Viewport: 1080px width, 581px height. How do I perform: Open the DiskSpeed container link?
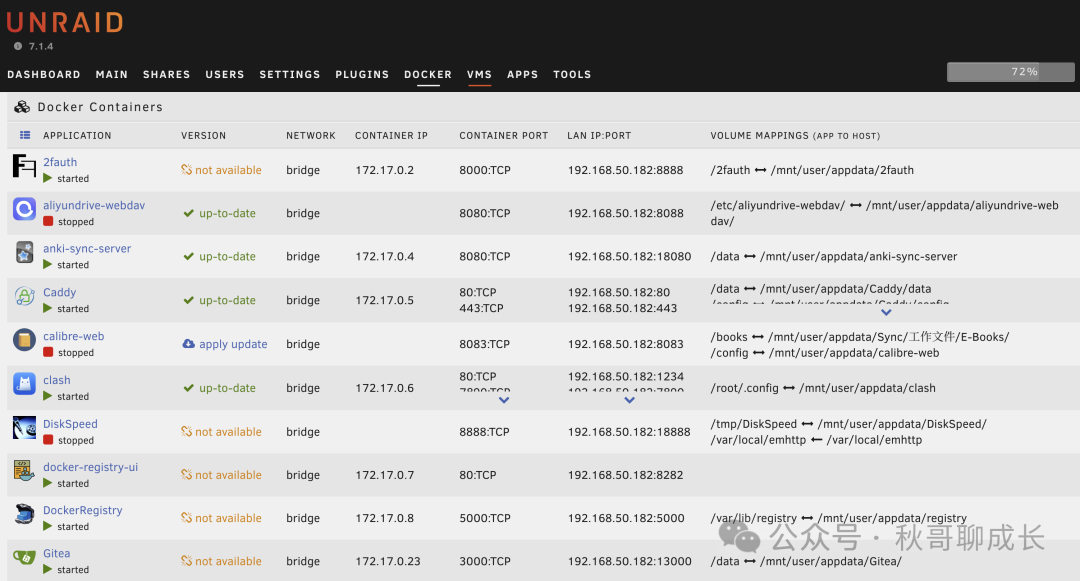(x=70, y=424)
